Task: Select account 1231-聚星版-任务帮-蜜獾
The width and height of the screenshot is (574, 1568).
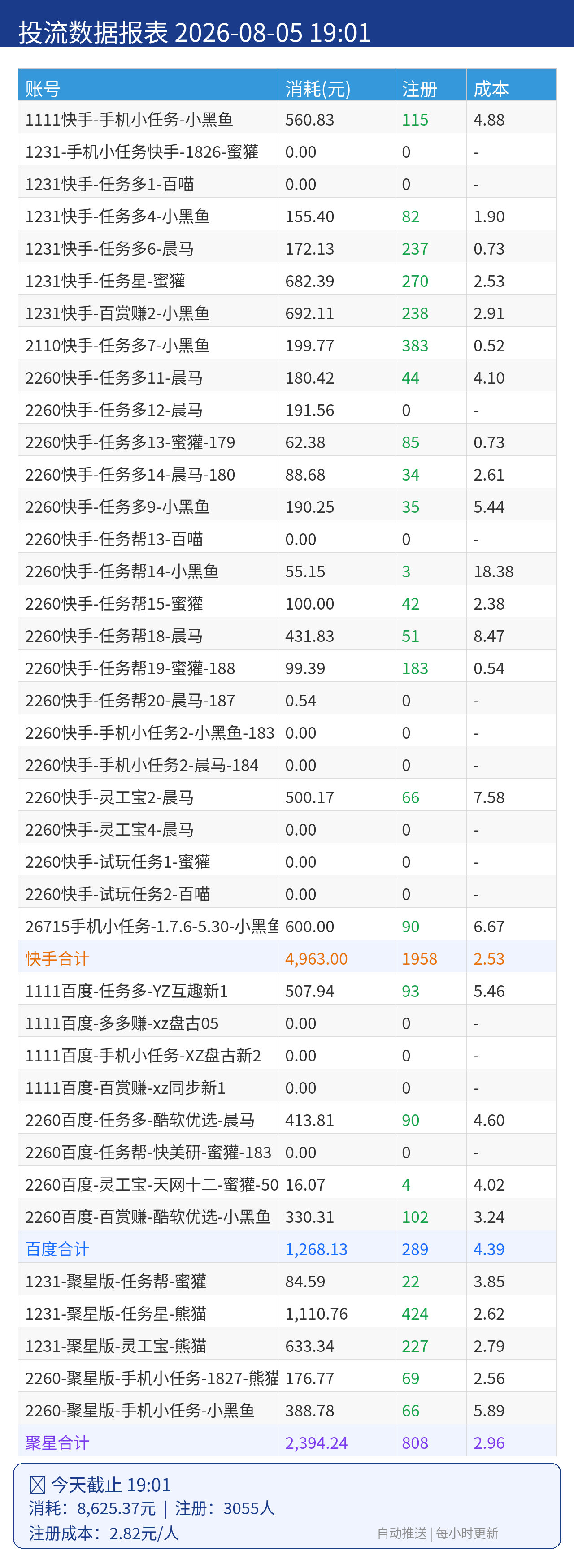Action: [116, 1281]
